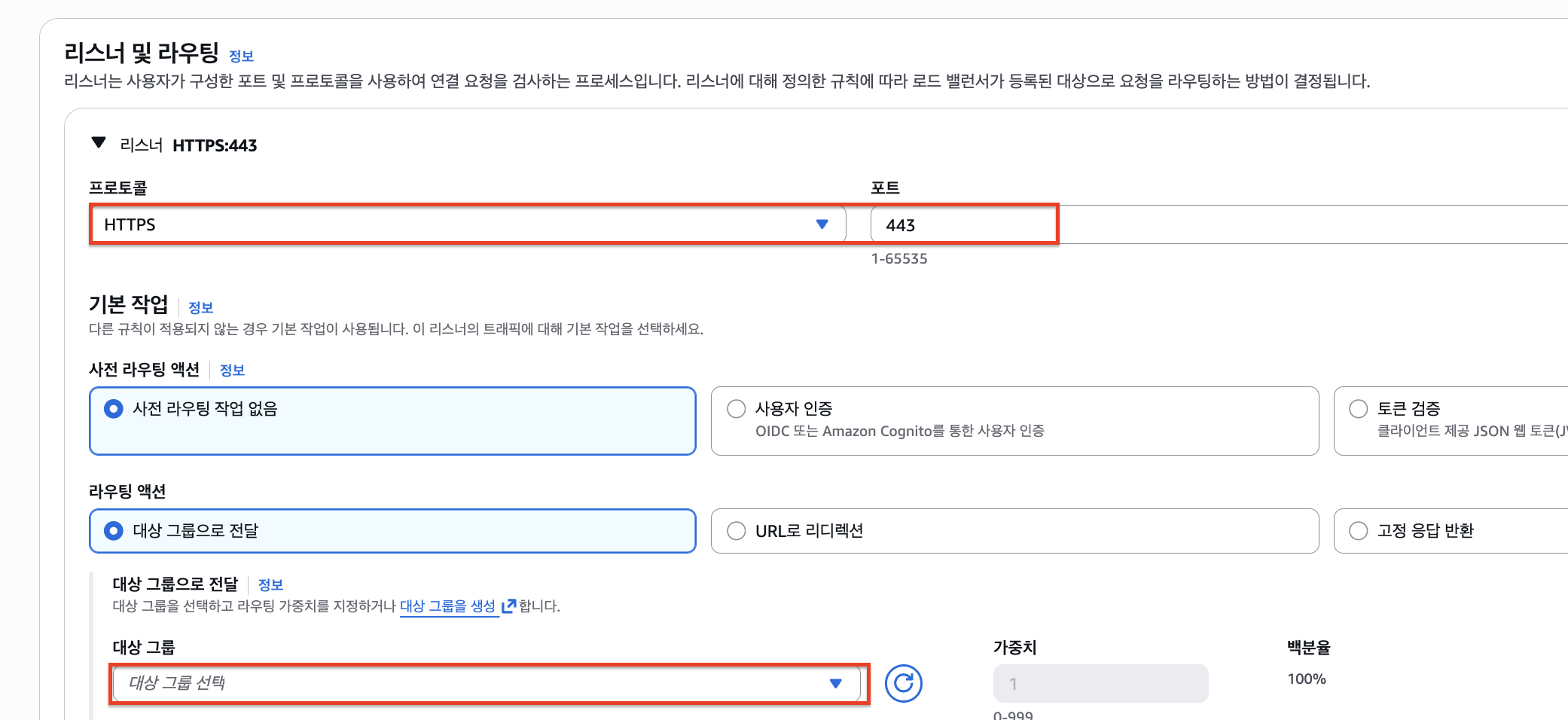This screenshot has width=1568, height=720.
Task: Open the 대상 그룹 선택 dropdown
Action: [487, 683]
